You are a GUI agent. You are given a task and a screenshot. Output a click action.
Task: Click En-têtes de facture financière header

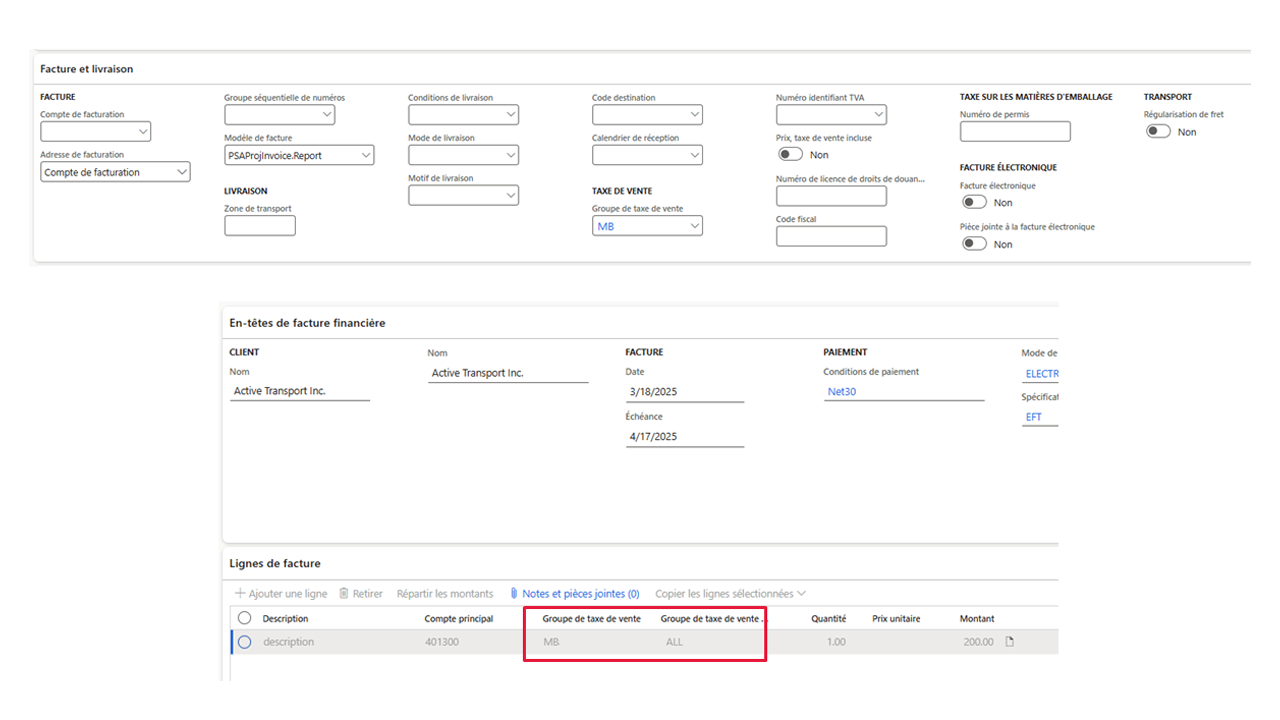tap(308, 323)
